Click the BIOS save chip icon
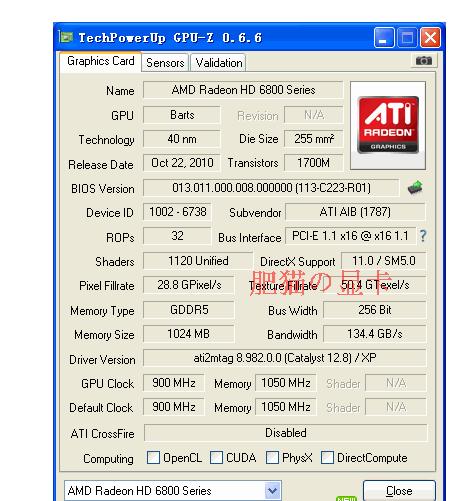Screen dimensions: 460x501 pyautogui.click(x=415, y=188)
